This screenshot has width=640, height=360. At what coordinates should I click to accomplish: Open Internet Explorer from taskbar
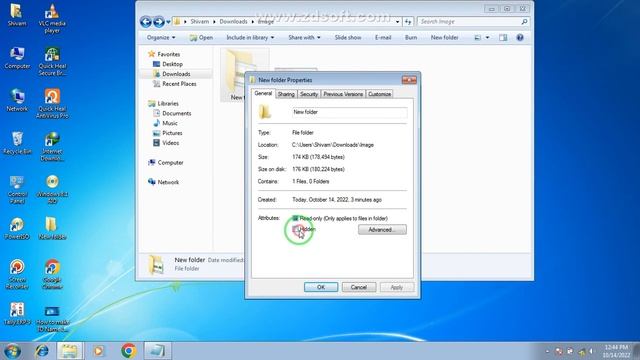(x=41, y=351)
